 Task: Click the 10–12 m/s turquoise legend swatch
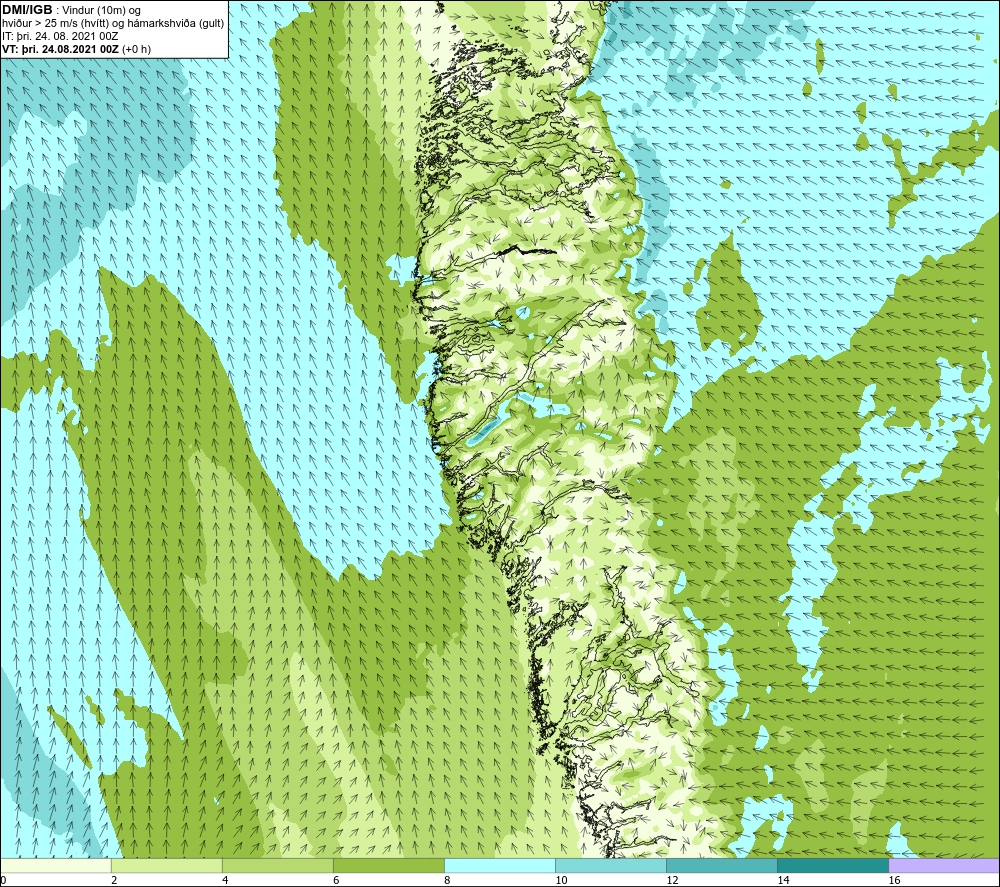click(x=610, y=865)
